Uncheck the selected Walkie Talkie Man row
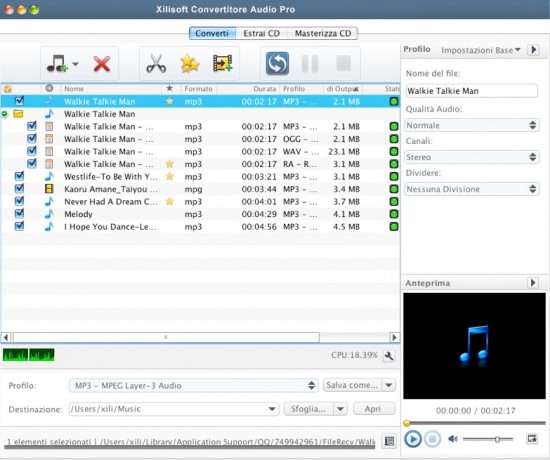The image size is (550, 460). pyautogui.click(x=19, y=101)
